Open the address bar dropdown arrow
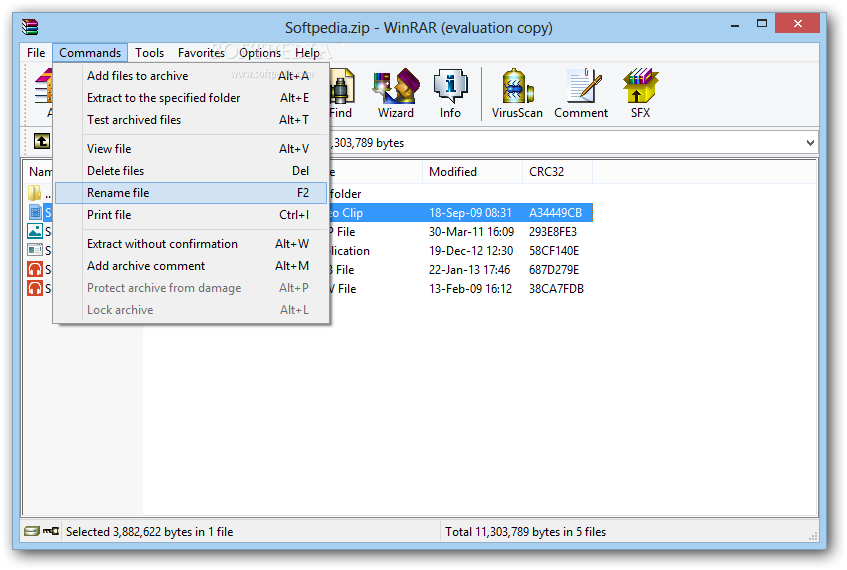The image size is (847, 570). (x=810, y=143)
